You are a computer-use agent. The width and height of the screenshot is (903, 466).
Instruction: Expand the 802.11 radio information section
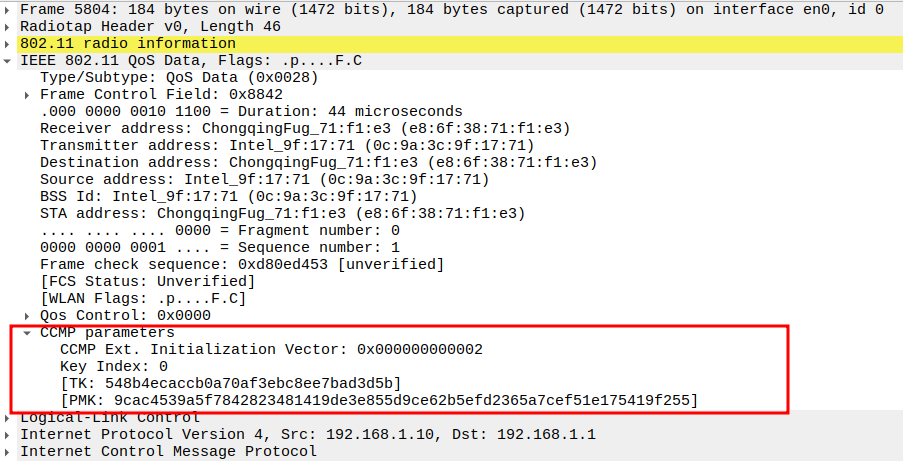point(9,44)
